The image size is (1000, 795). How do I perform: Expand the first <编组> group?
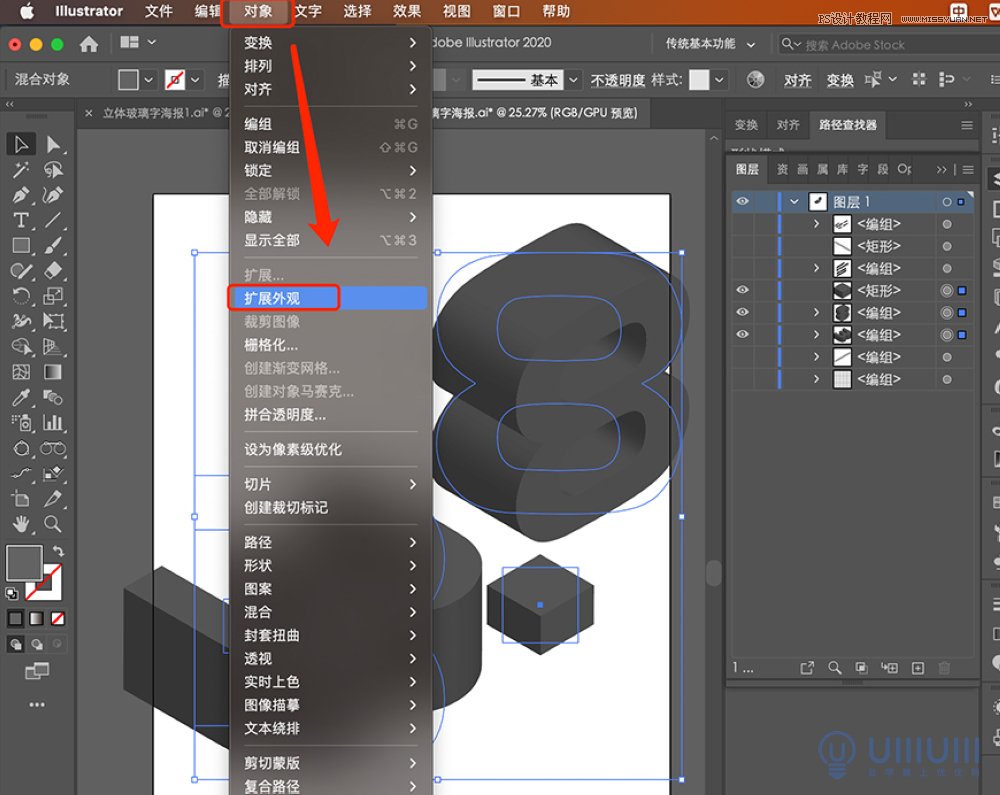pyautogui.click(x=817, y=224)
